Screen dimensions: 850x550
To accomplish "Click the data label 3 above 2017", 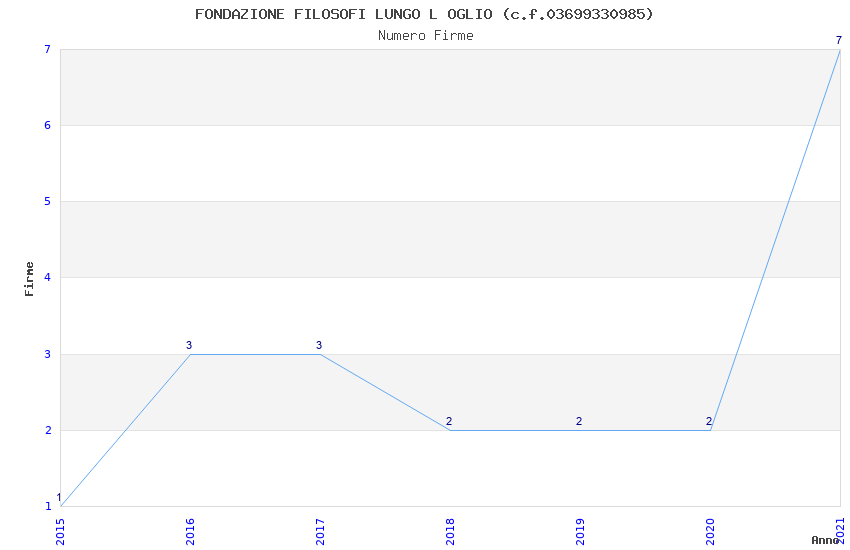I will [x=319, y=345].
